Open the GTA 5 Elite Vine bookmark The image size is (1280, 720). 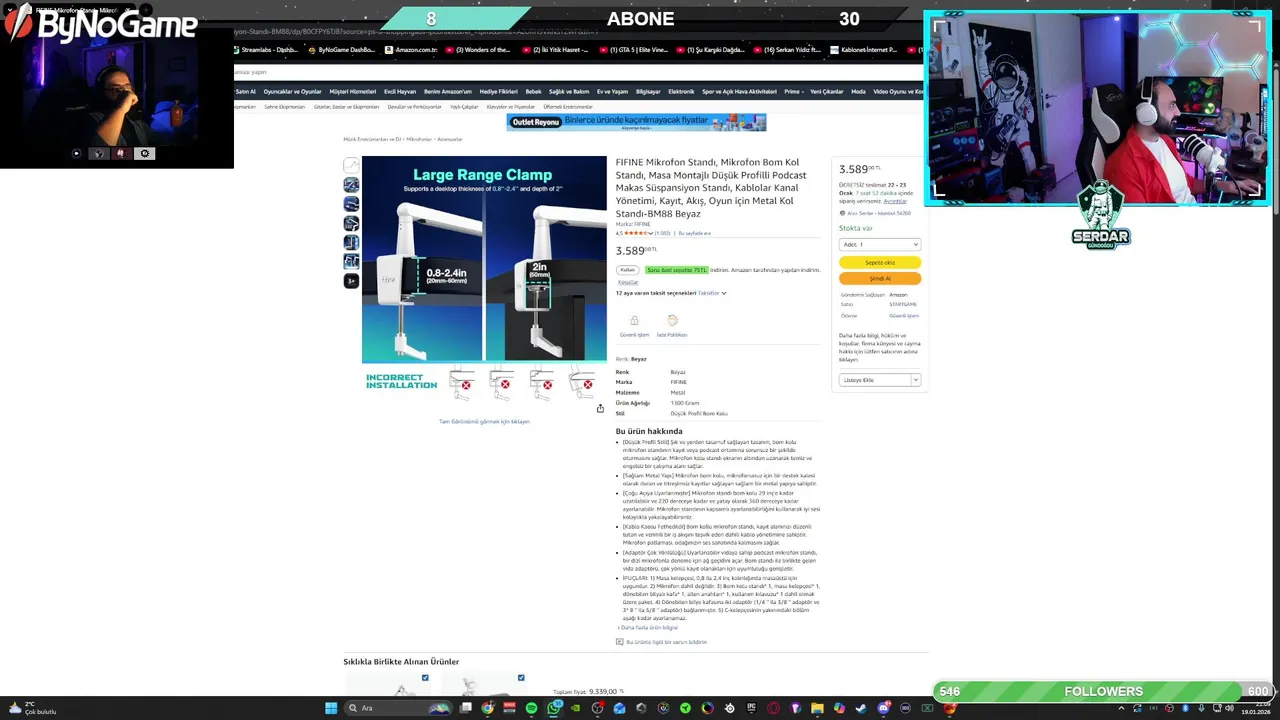point(634,49)
